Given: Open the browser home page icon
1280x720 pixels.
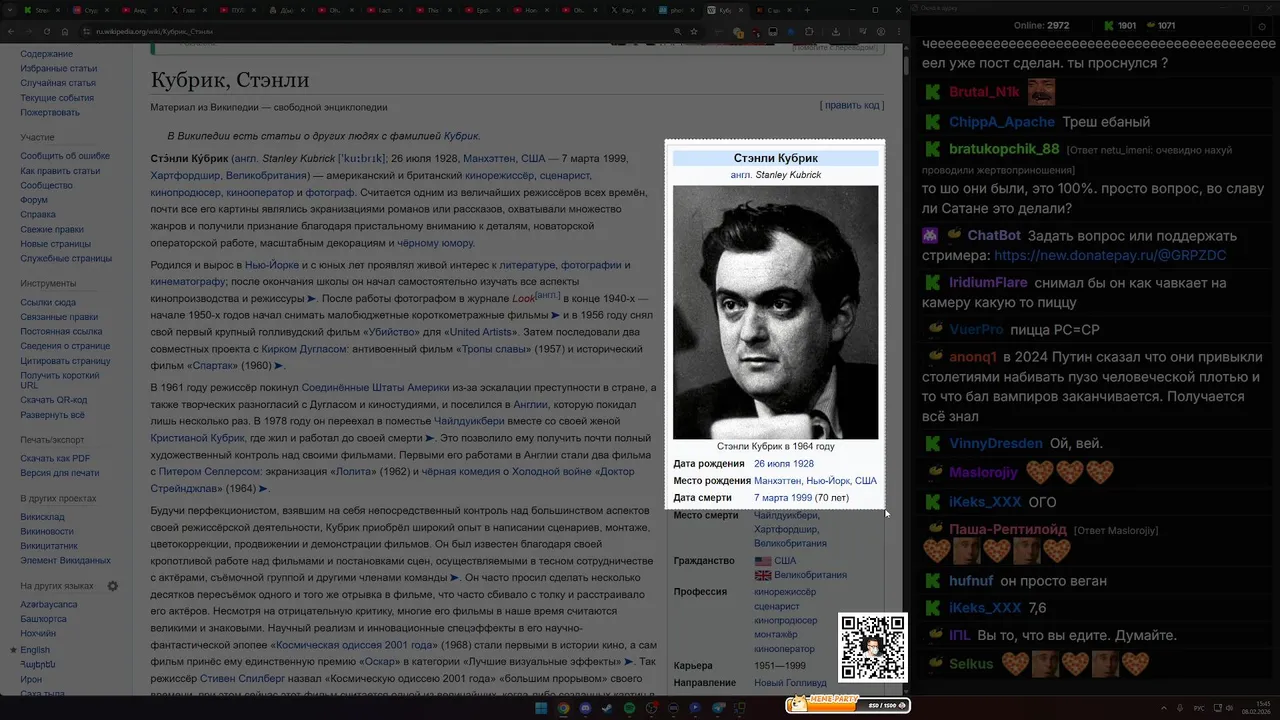Looking at the screenshot, I should 65,31.
